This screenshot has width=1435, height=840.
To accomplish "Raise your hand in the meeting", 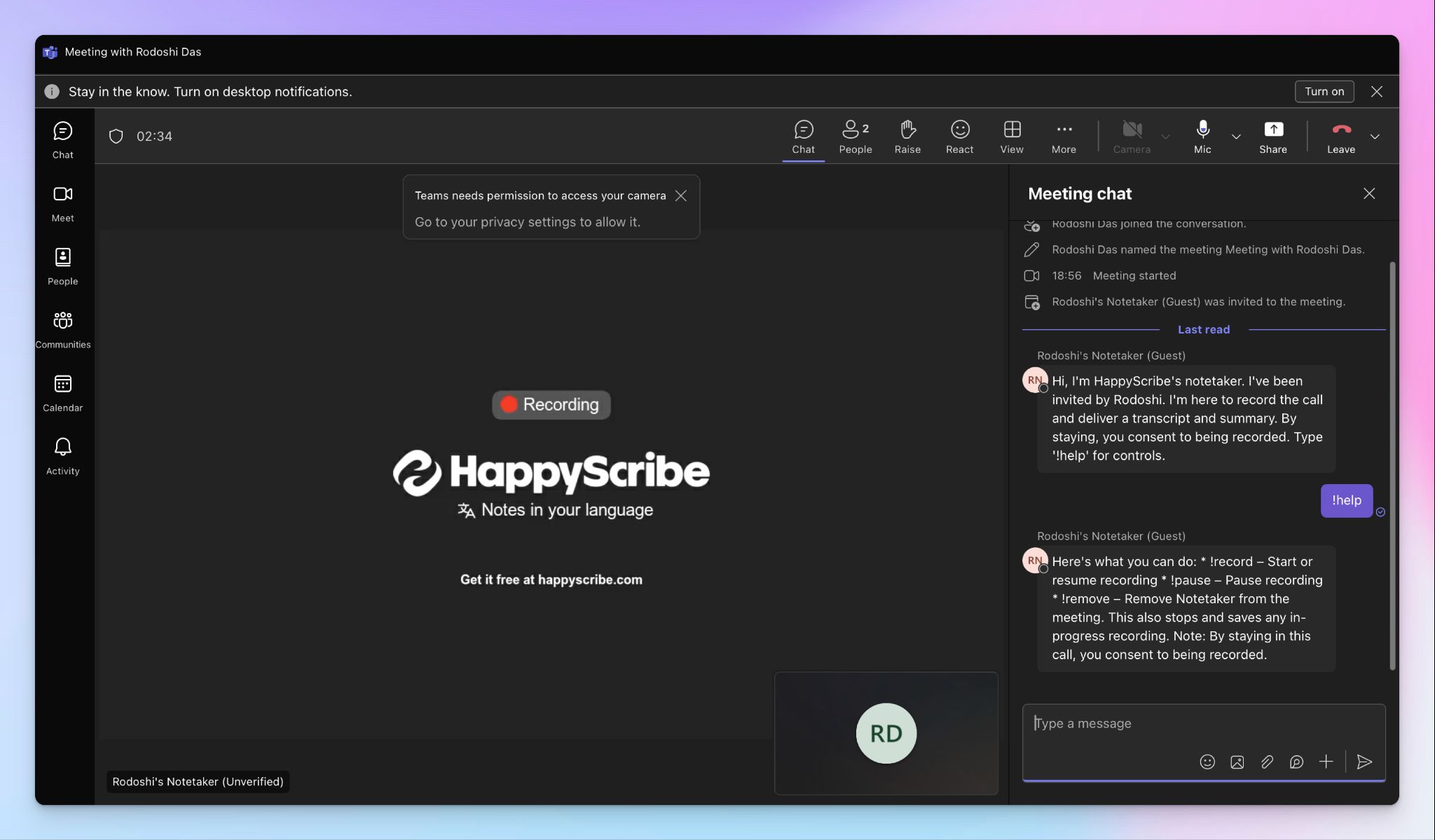I will point(907,137).
